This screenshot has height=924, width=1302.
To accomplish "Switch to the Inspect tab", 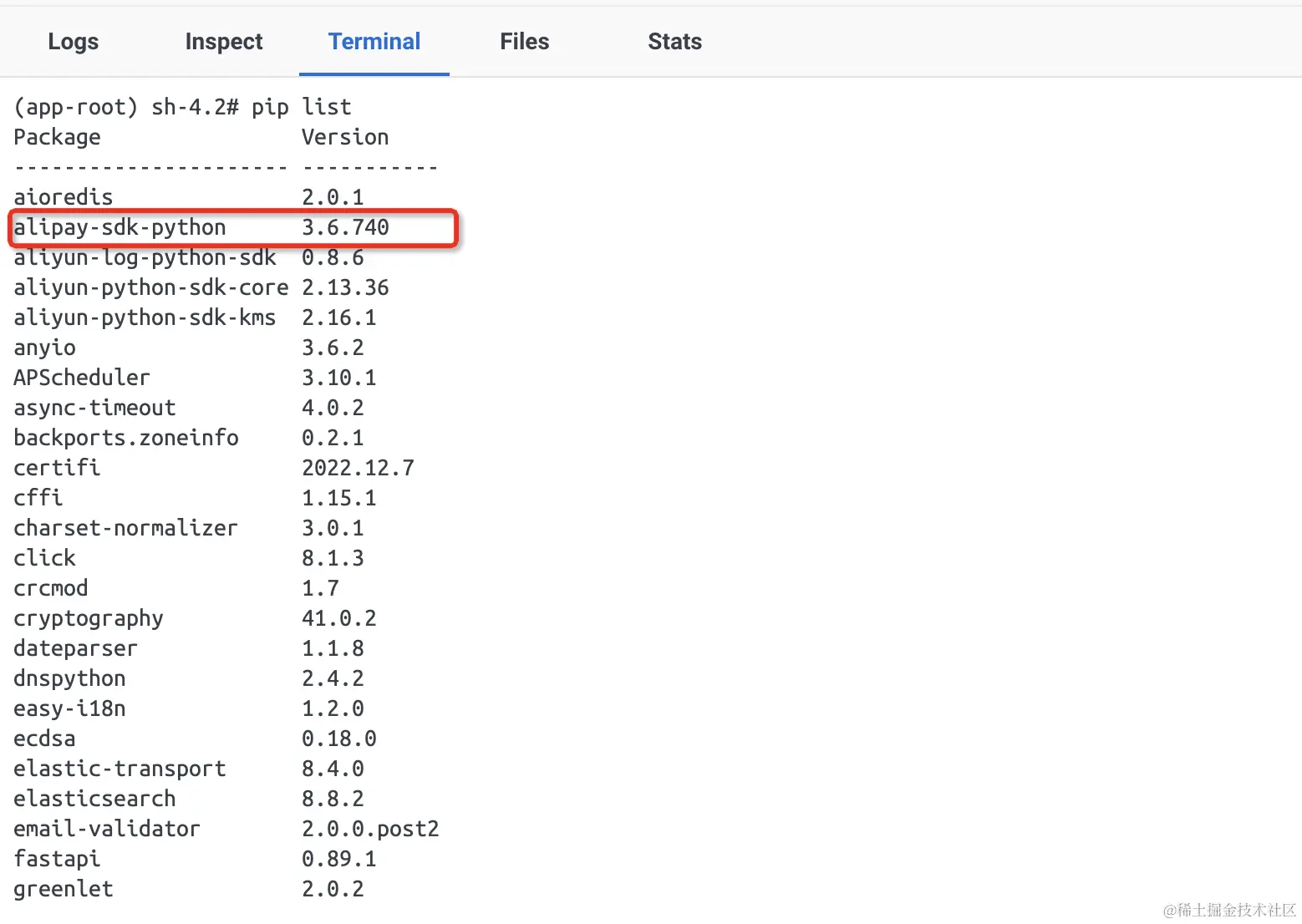I will (x=224, y=42).
